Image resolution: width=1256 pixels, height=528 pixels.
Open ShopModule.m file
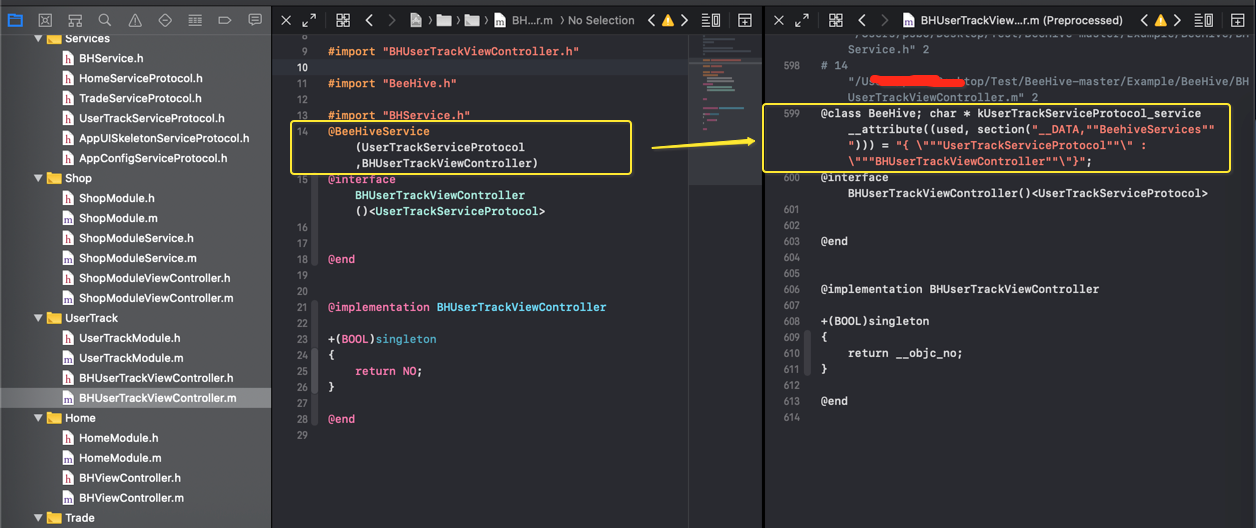[x=118, y=218]
